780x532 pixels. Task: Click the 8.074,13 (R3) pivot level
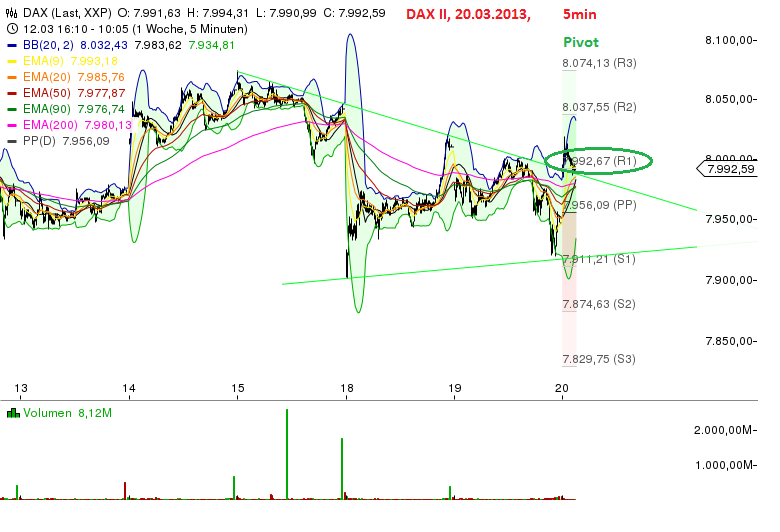[599, 63]
